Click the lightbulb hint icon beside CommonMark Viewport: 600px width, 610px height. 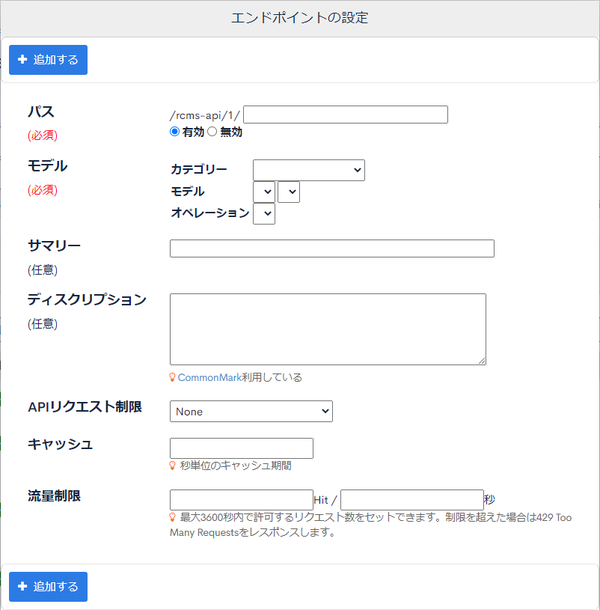[x=172, y=377]
